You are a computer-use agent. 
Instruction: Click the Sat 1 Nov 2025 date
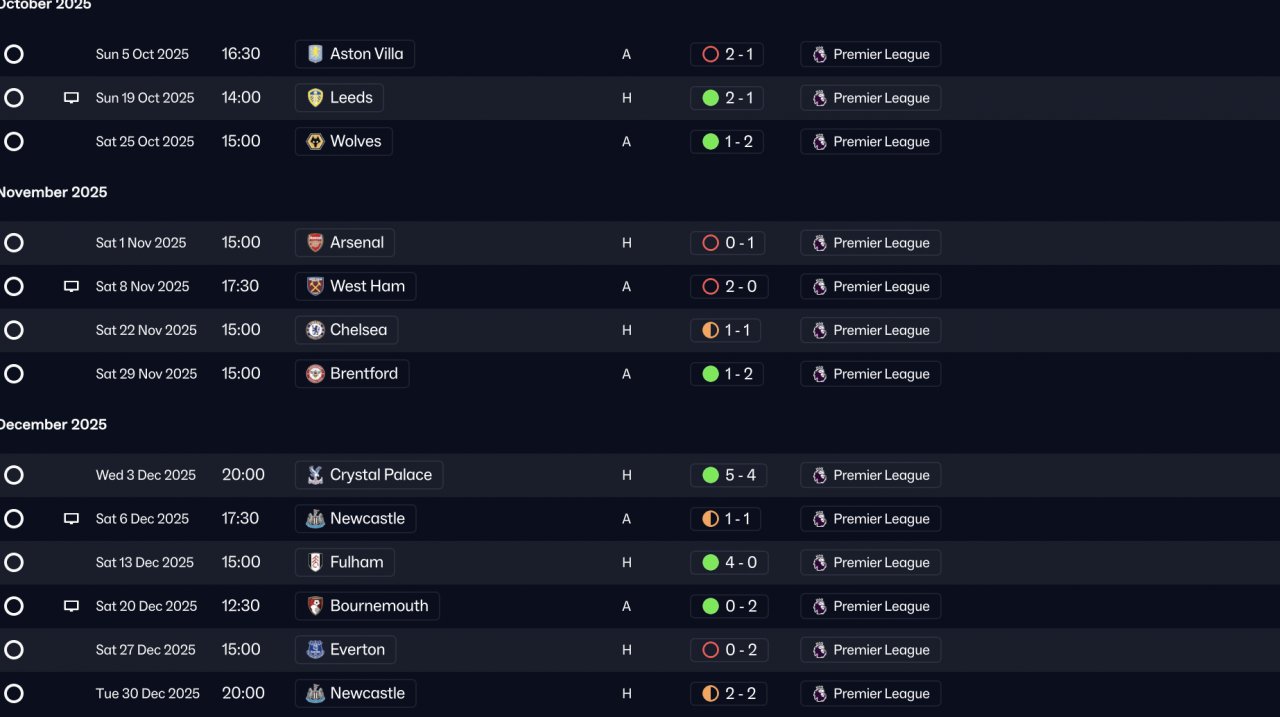pyautogui.click(x=141, y=243)
